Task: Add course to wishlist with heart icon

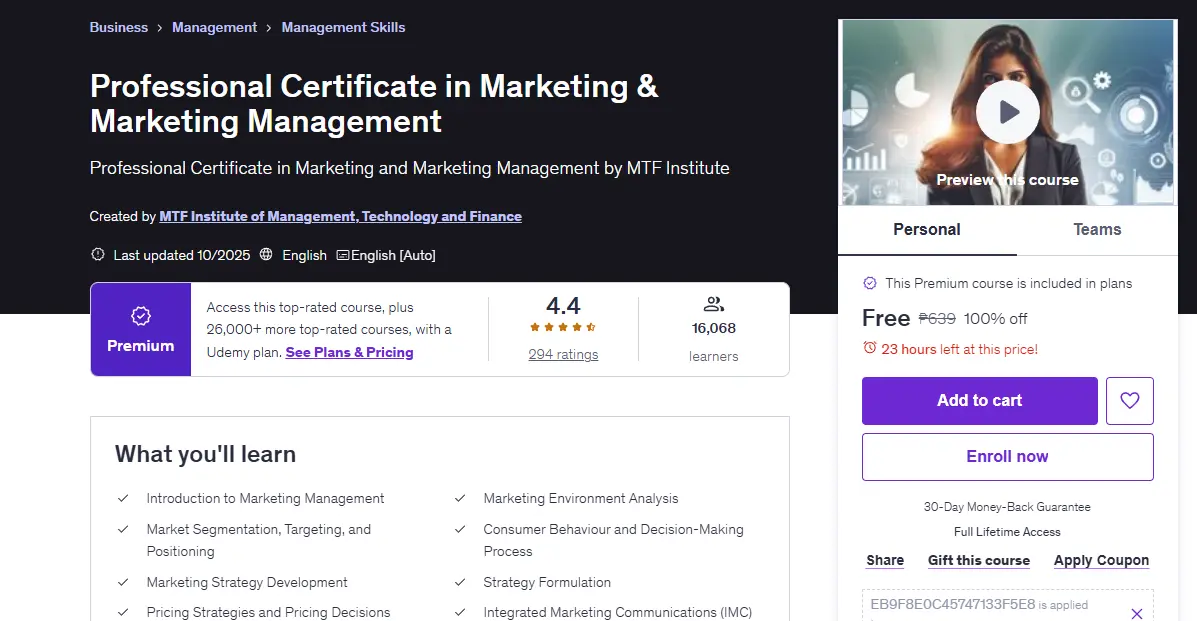Action: [x=1130, y=400]
